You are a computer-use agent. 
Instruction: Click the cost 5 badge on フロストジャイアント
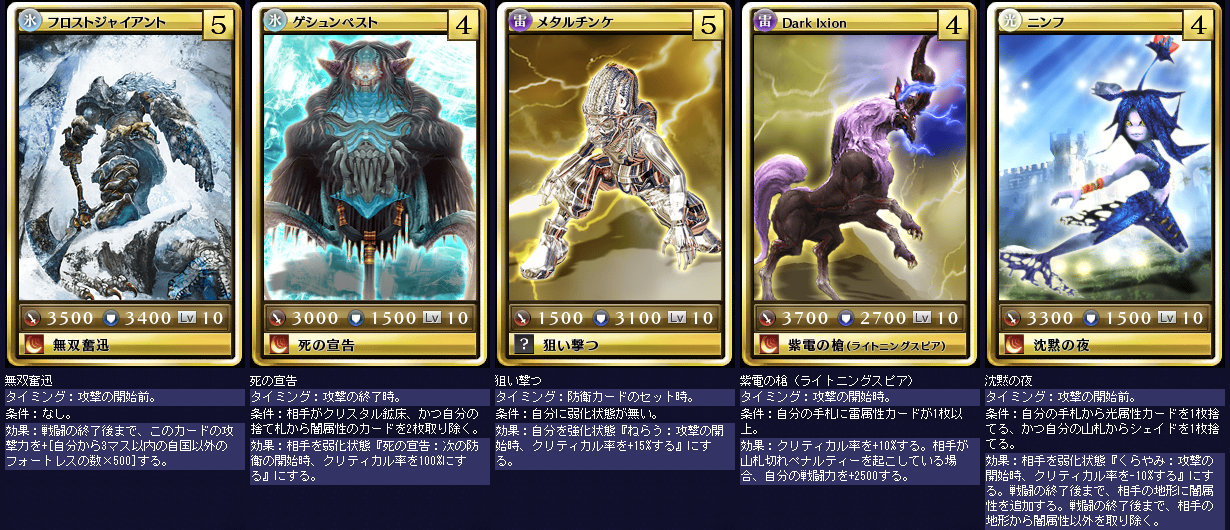(x=218, y=25)
